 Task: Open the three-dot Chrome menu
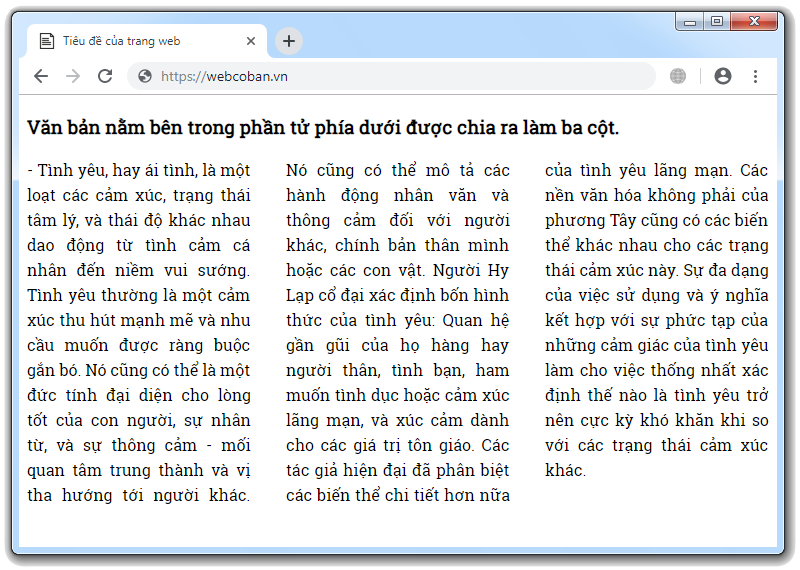pyautogui.click(x=755, y=76)
